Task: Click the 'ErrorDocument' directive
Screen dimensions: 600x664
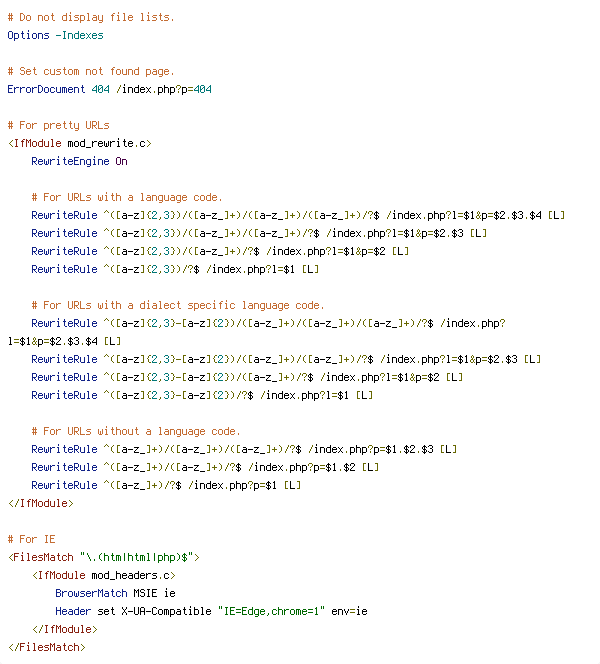Action: pos(46,89)
